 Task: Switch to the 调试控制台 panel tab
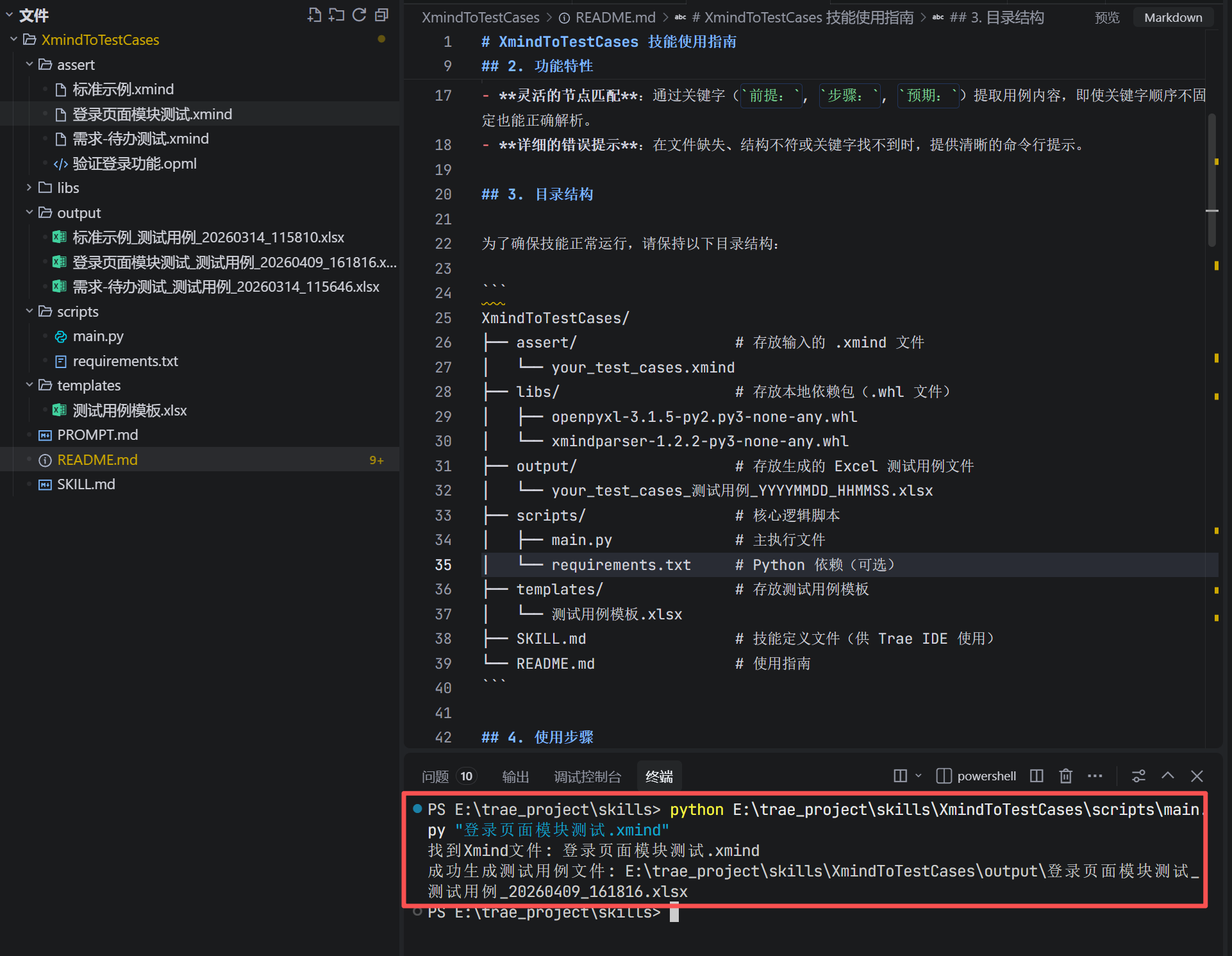click(x=587, y=776)
